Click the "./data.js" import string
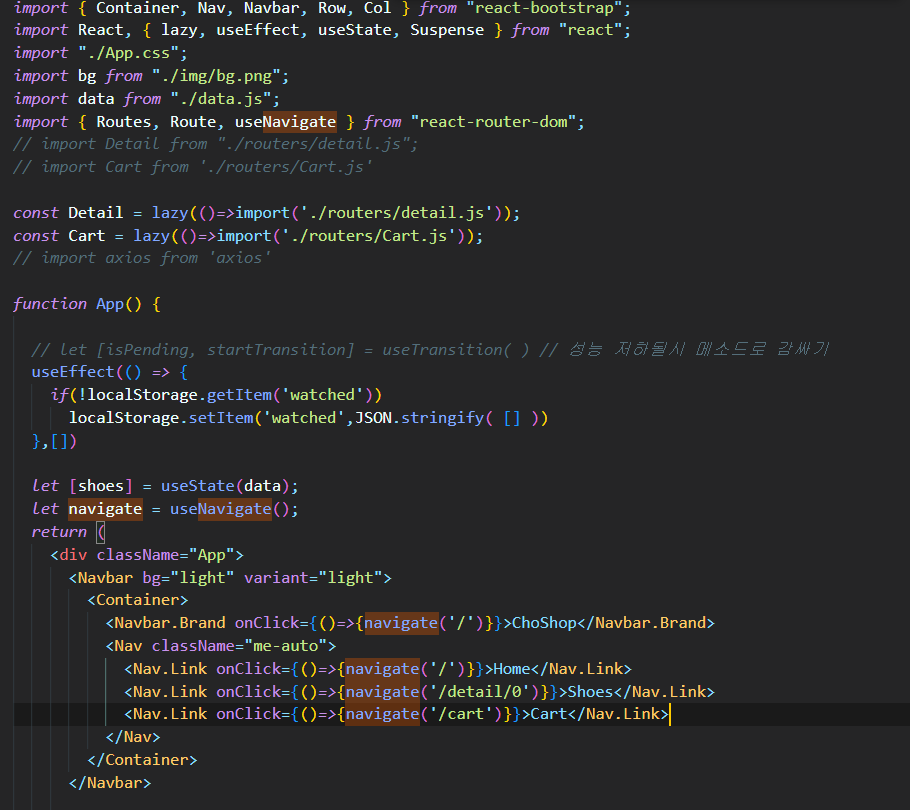Screen dimensions: 910x810 click(221, 99)
